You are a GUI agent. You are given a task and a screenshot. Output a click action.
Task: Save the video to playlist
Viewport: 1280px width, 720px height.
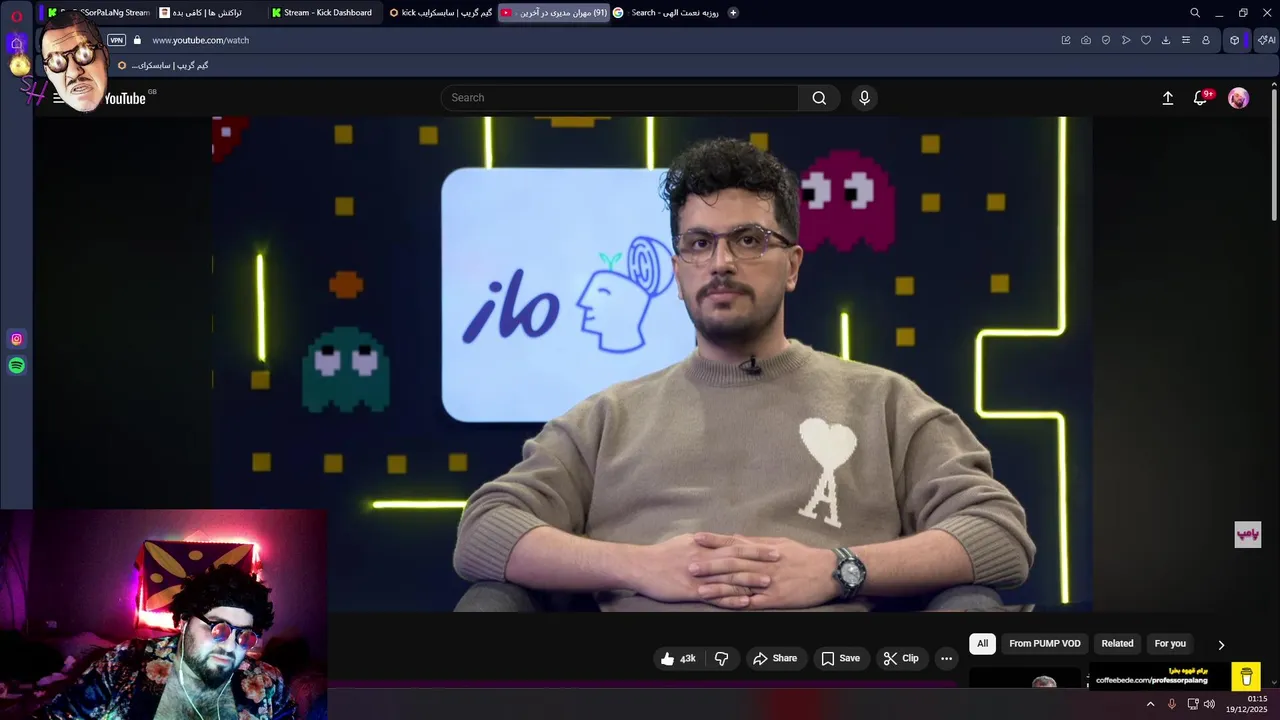pyautogui.click(x=840, y=658)
